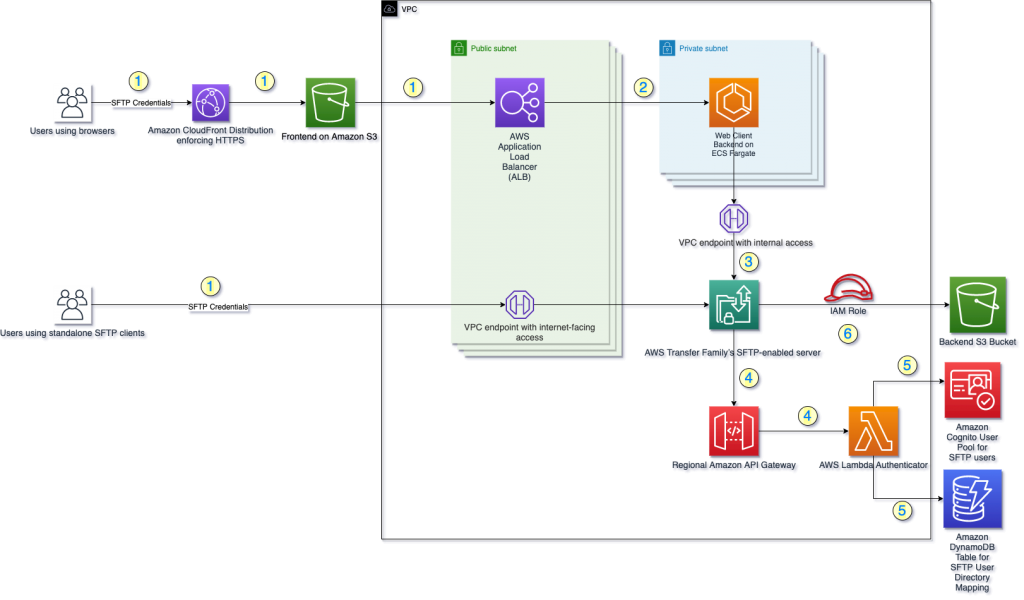Select the AWS Application Load Balancer icon
This screenshot has width=1024, height=600.
point(518,103)
